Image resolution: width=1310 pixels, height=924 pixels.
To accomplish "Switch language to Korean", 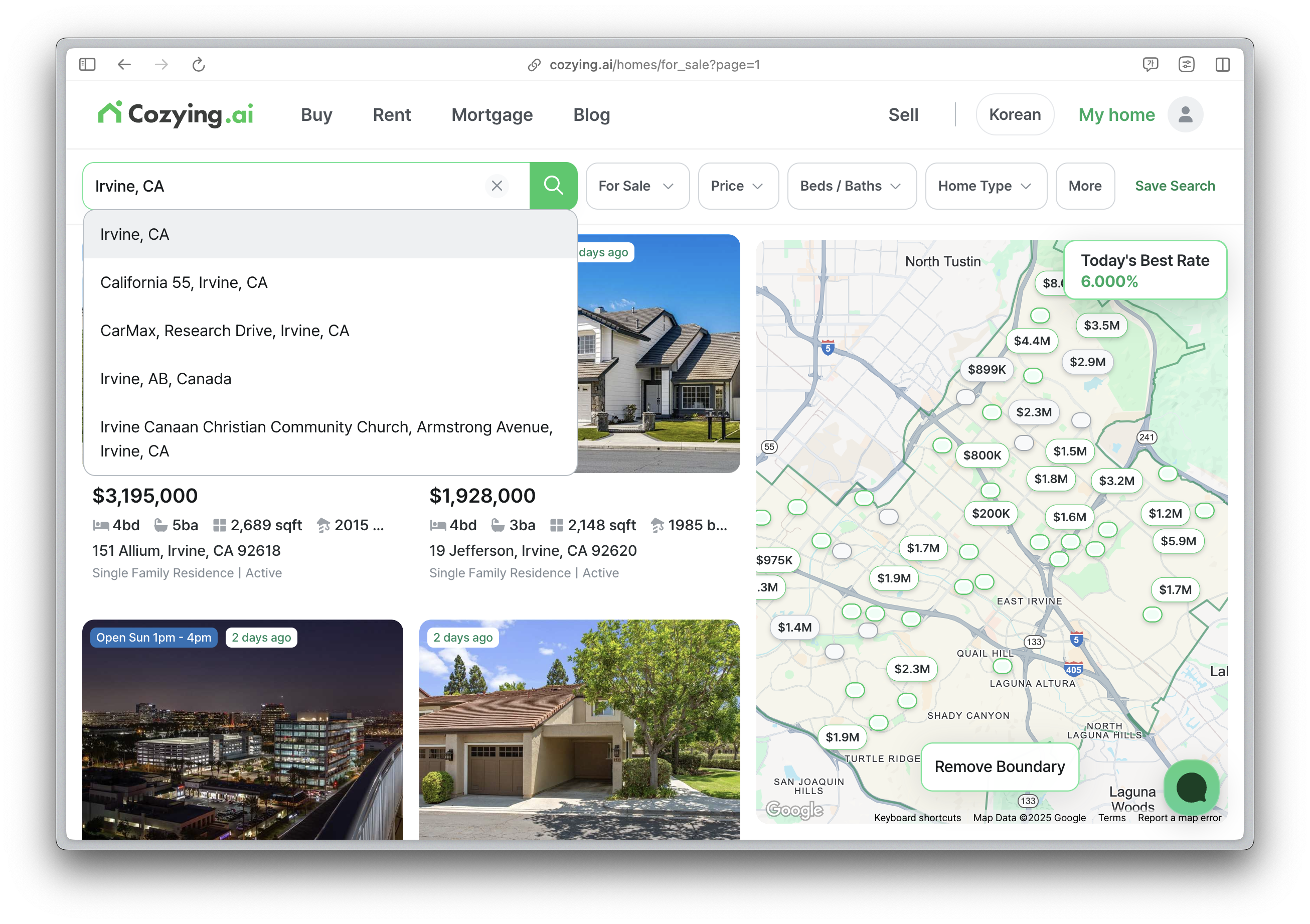I will click(x=1014, y=115).
